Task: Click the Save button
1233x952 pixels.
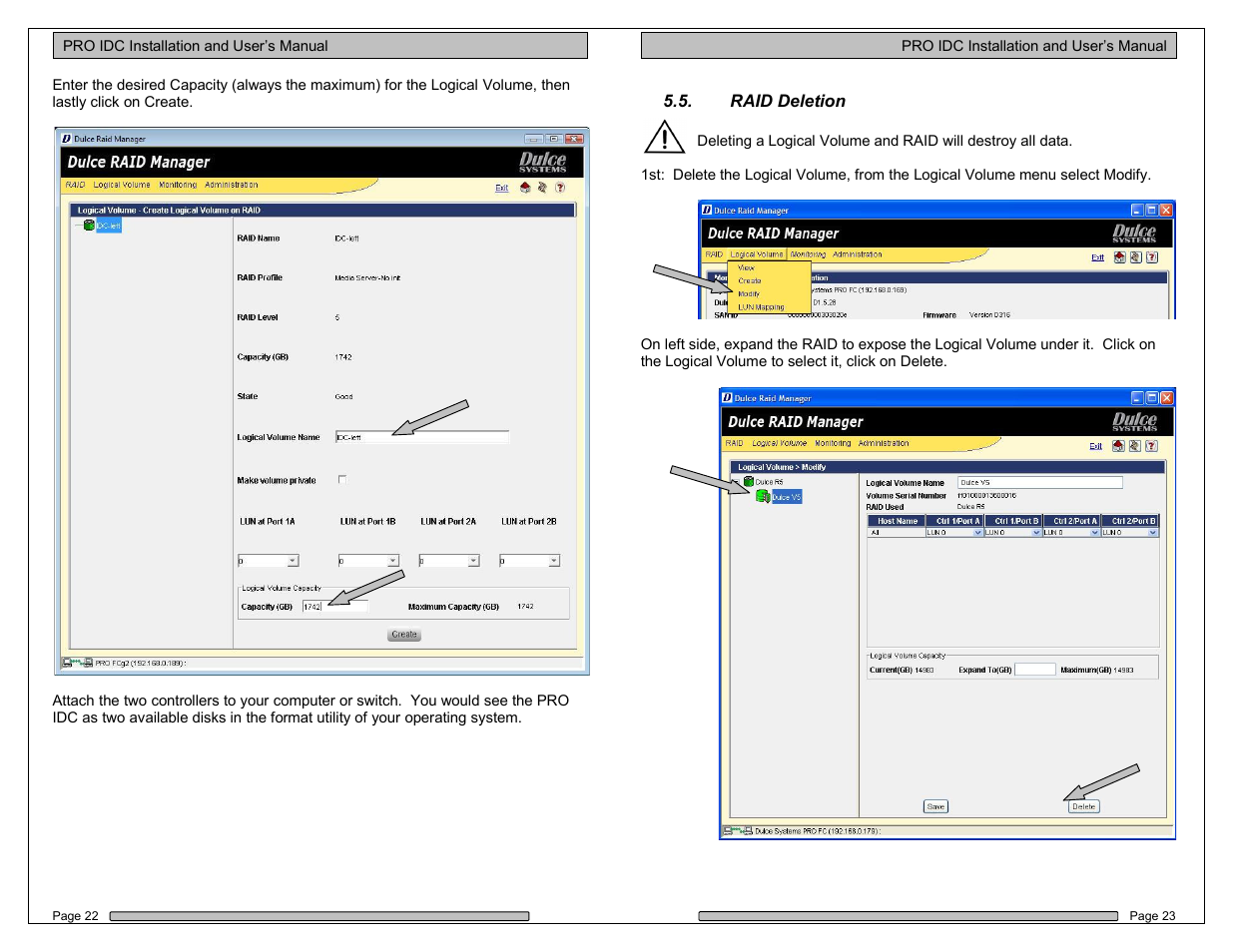Action: pos(935,806)
